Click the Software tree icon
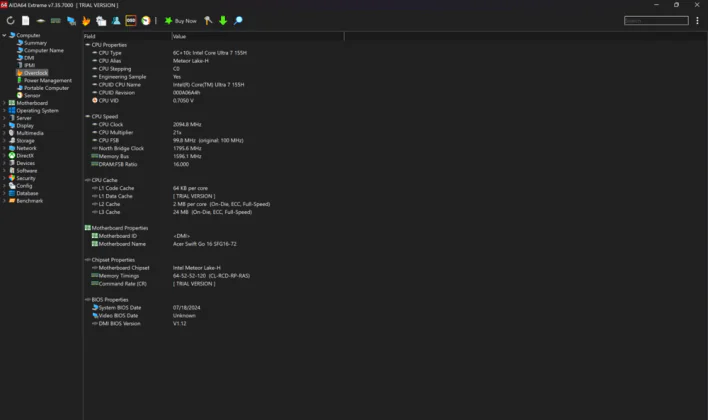 point(12,171)
